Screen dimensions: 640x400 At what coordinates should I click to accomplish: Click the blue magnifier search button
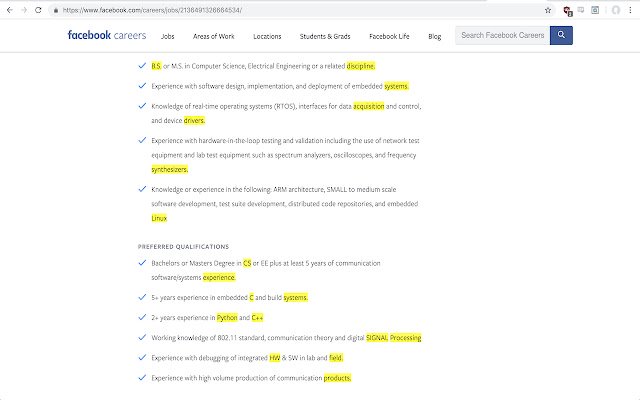click(x=561, y=35)
